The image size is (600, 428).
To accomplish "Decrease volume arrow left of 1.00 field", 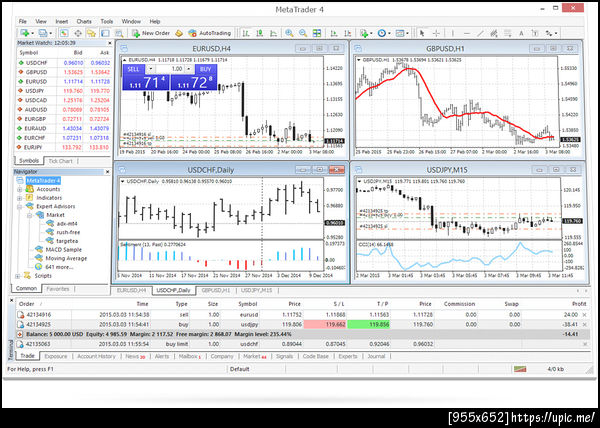I will tap(151, 69).
